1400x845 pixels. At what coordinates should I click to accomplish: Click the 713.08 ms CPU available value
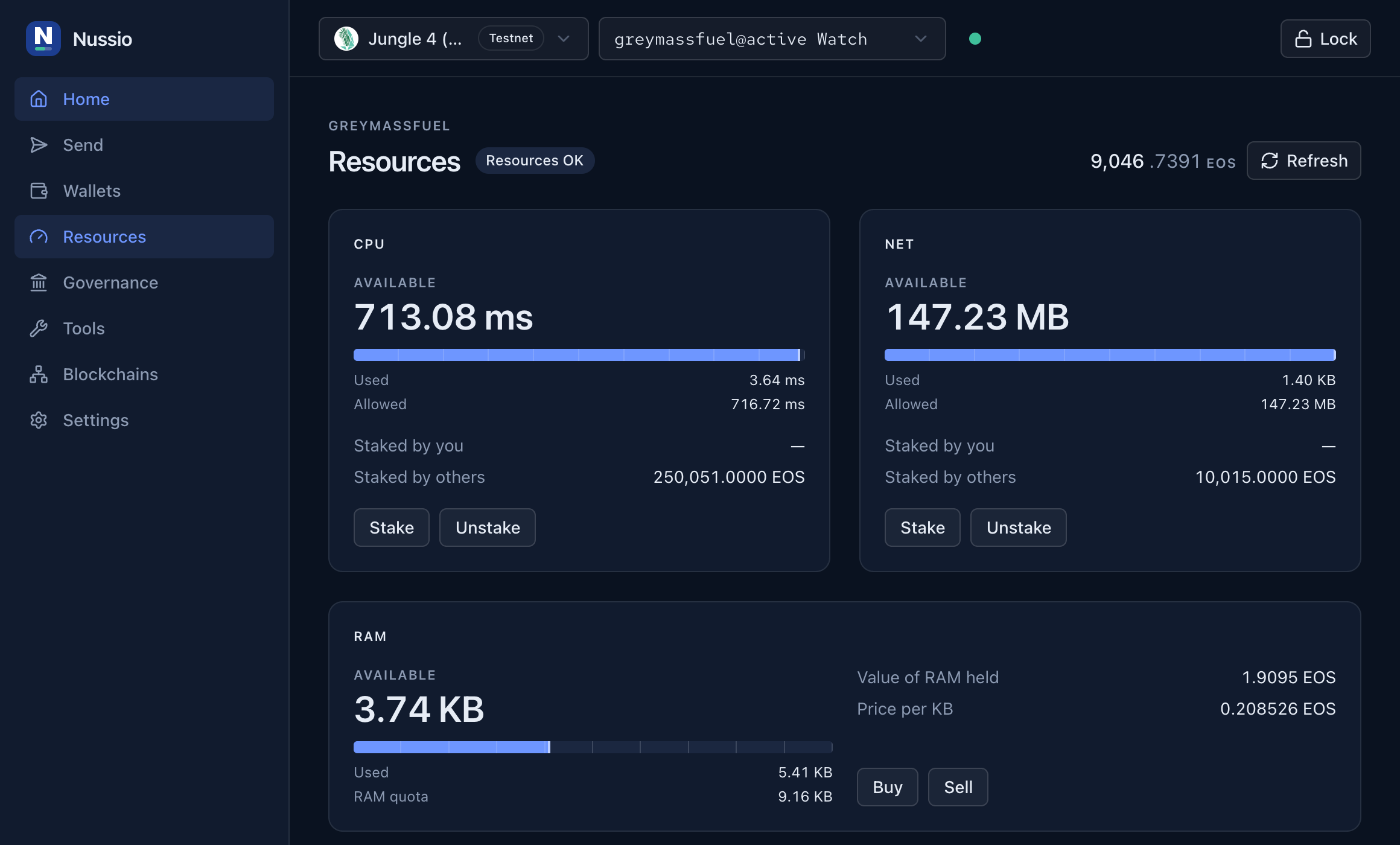point(444,317)
